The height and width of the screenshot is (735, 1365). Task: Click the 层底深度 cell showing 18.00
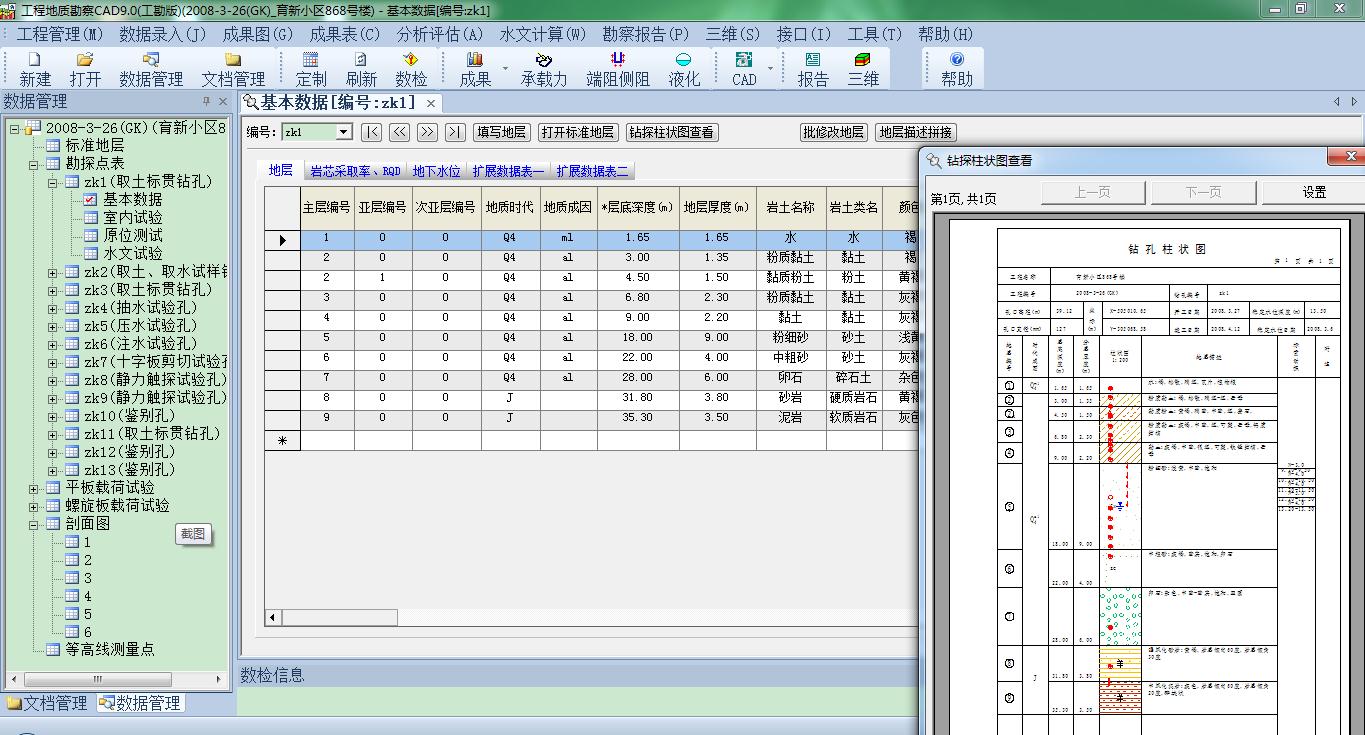click(x=637, y=338)
